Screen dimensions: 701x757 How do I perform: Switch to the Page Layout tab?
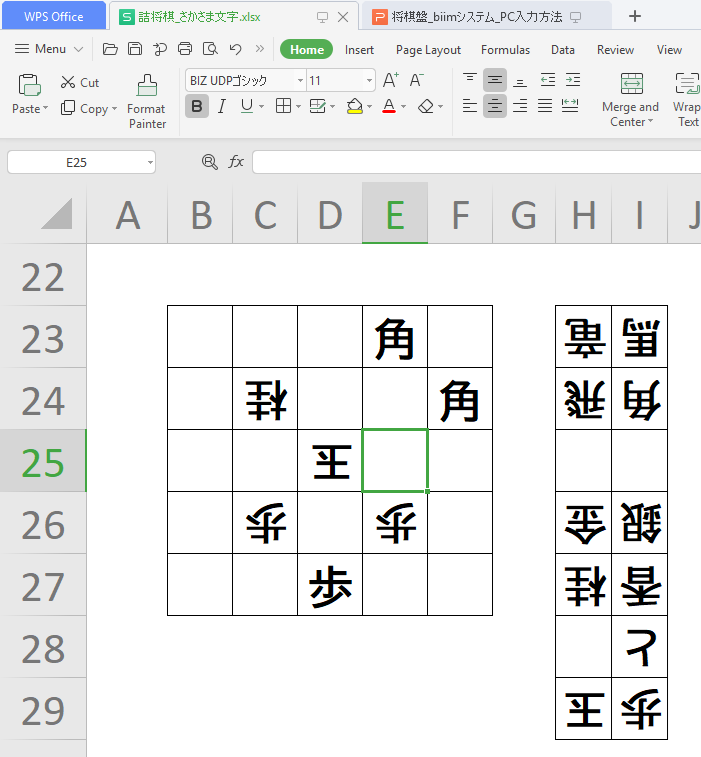428,50
